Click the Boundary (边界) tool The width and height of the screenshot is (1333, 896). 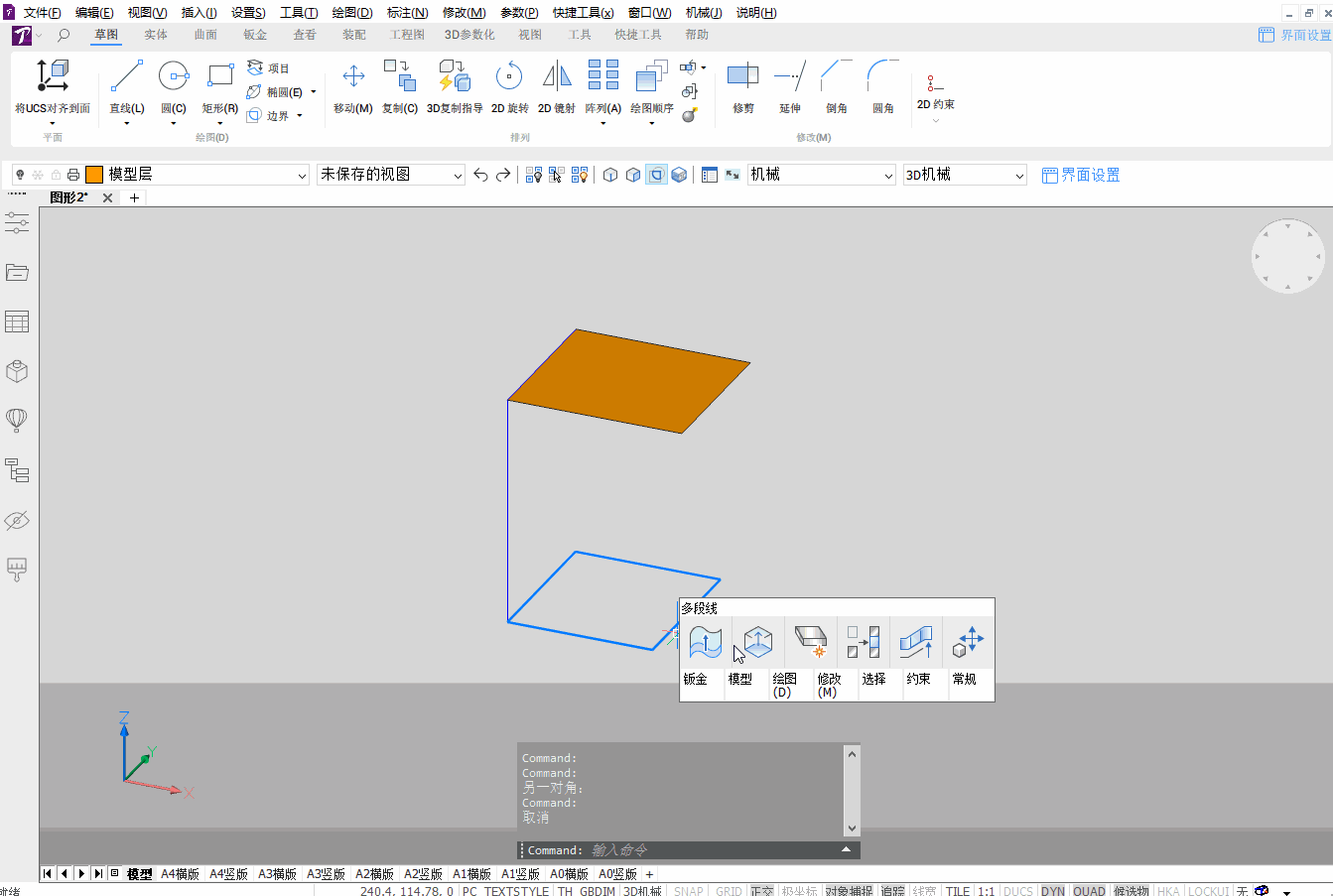point(268,116)
